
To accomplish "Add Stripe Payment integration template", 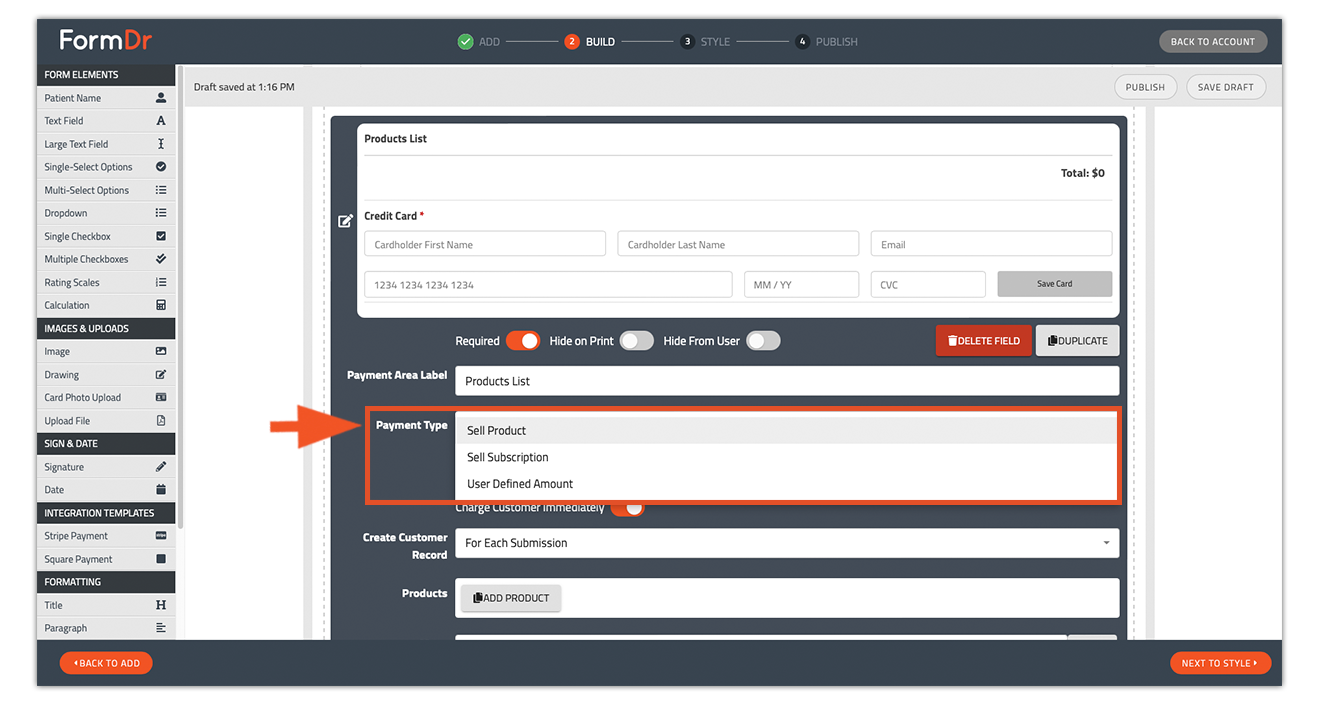I will tap(106, 536).
